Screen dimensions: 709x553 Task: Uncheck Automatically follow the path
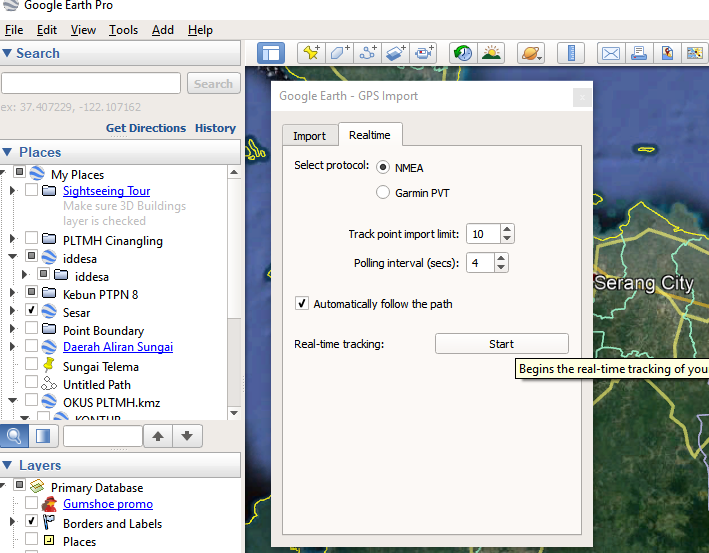[x=302, y=303]
